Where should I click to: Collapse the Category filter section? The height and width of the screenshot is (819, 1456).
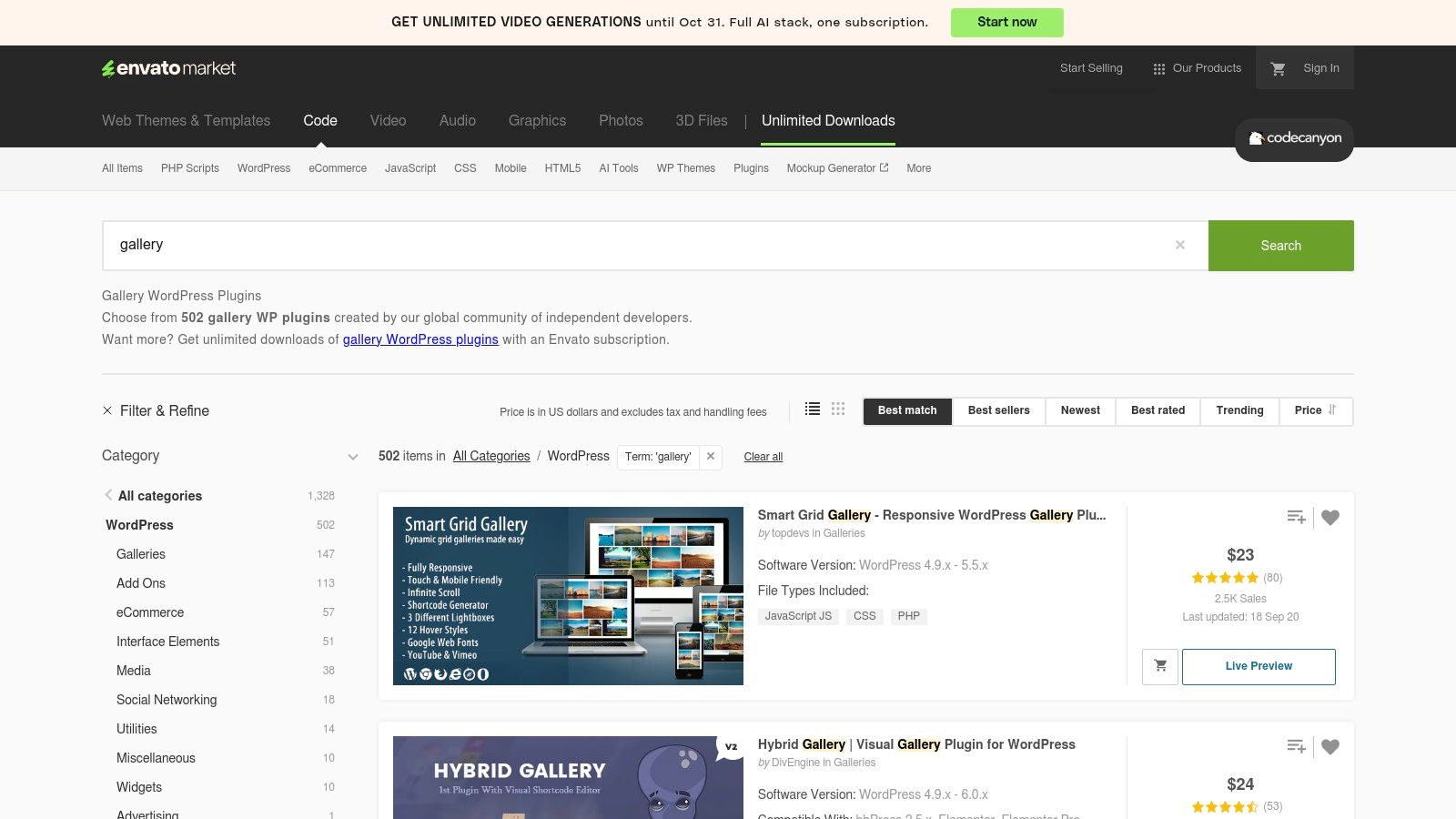pyautogui.click(x=352, y=457)
